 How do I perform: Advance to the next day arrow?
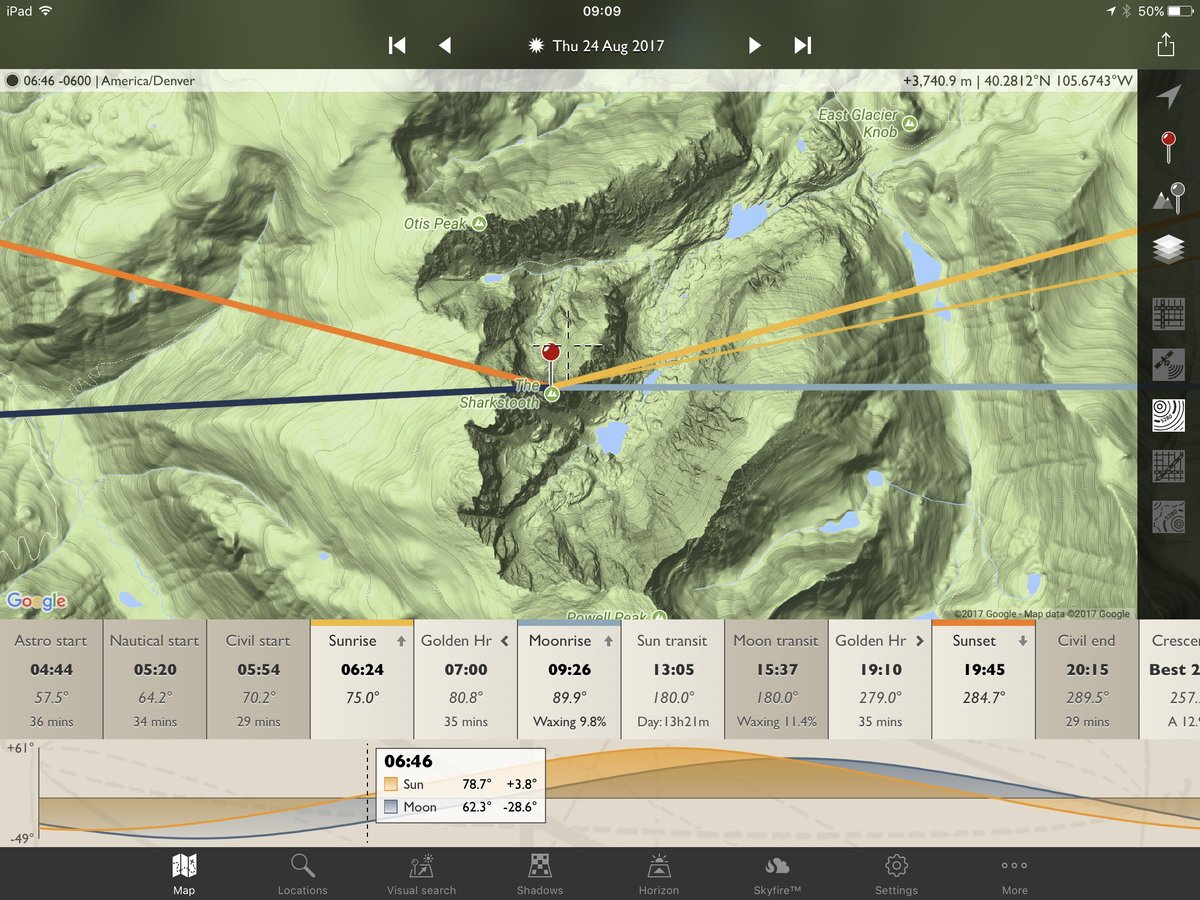click(755, 45)
